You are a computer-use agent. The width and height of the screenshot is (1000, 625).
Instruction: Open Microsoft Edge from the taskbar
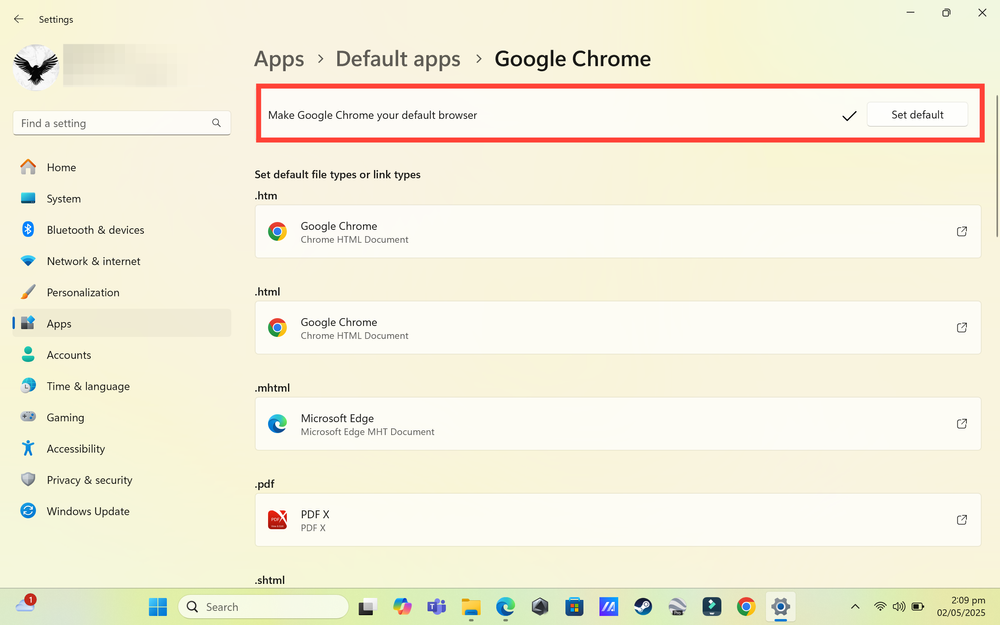[505, 607]
